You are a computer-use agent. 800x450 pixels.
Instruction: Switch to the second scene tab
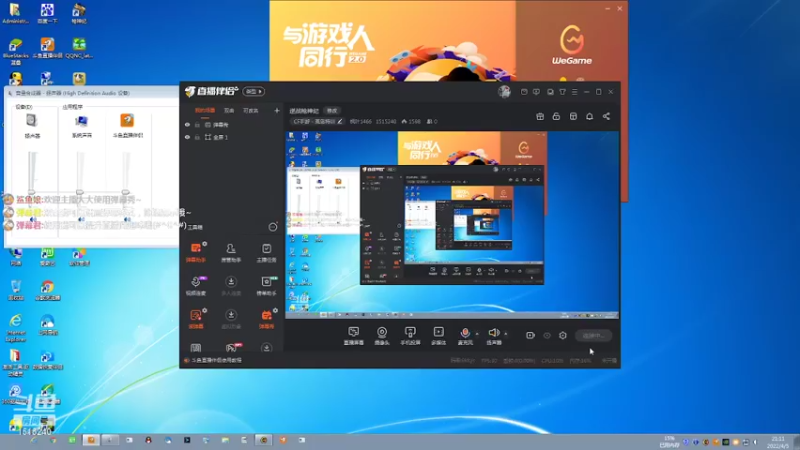[229, 110]
